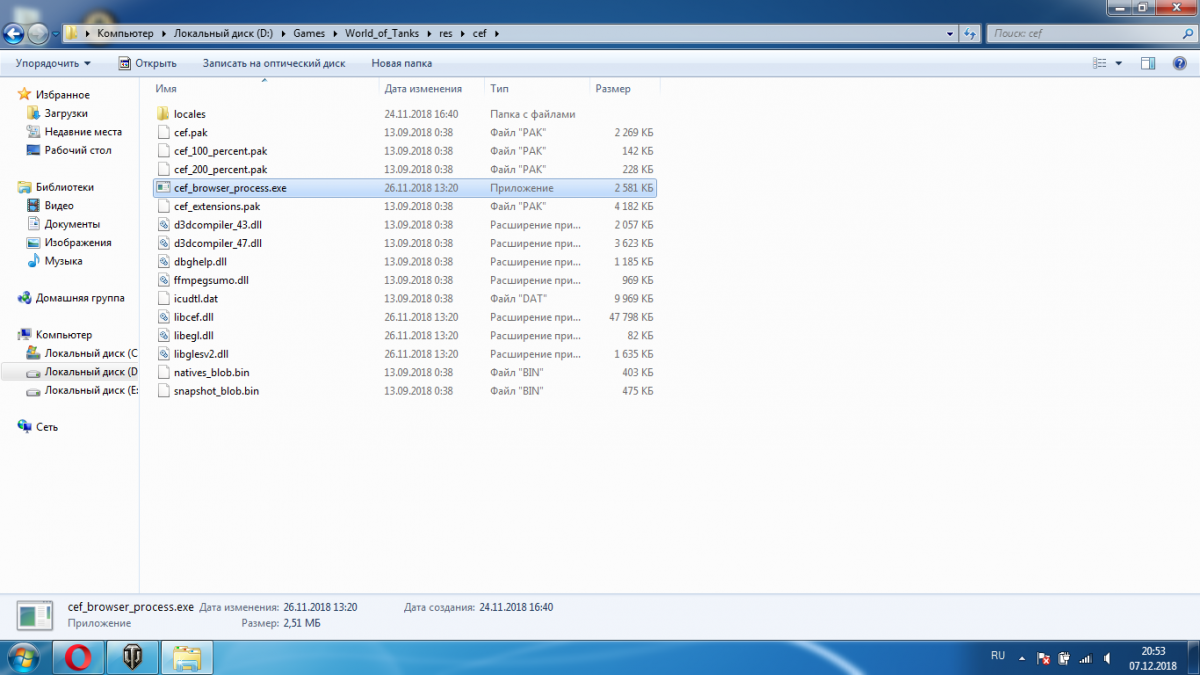Show hidden tray icons arrow

1022,658
